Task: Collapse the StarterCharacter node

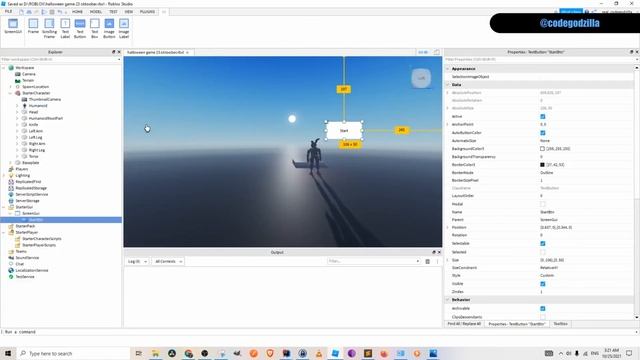Action: pos(11,93)
